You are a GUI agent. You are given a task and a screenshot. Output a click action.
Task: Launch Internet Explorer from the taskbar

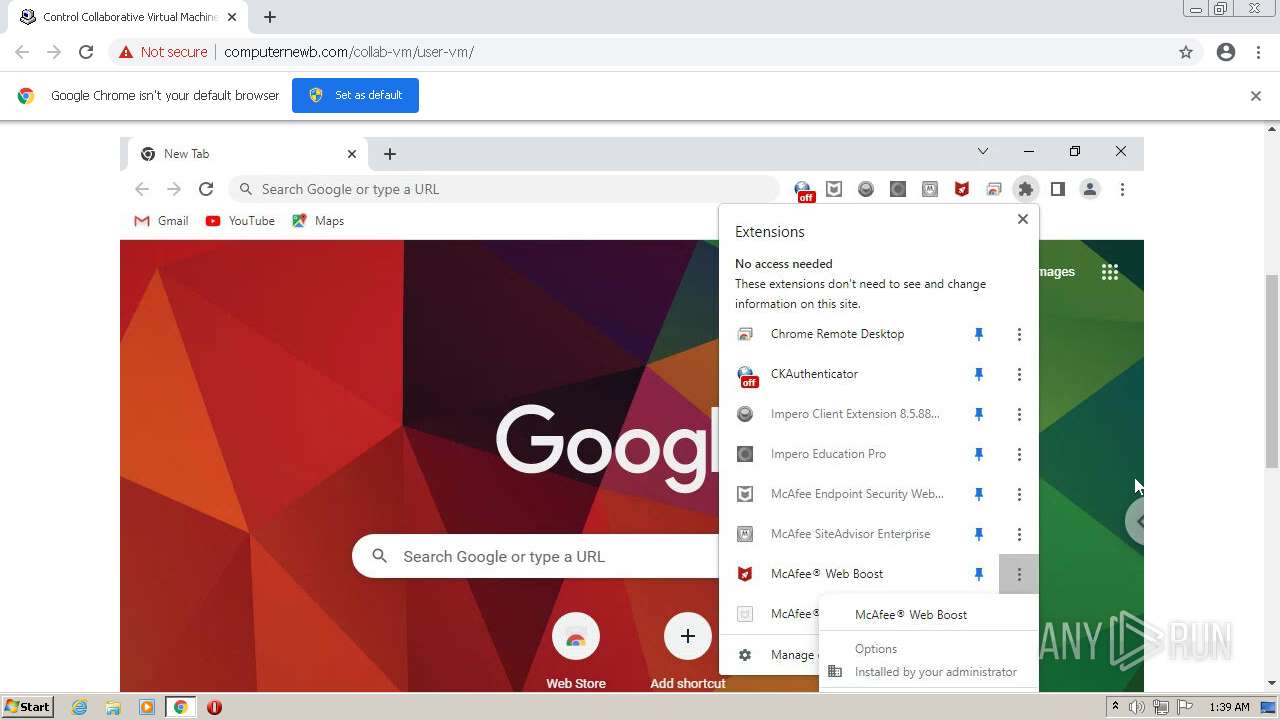coord(80,707)
